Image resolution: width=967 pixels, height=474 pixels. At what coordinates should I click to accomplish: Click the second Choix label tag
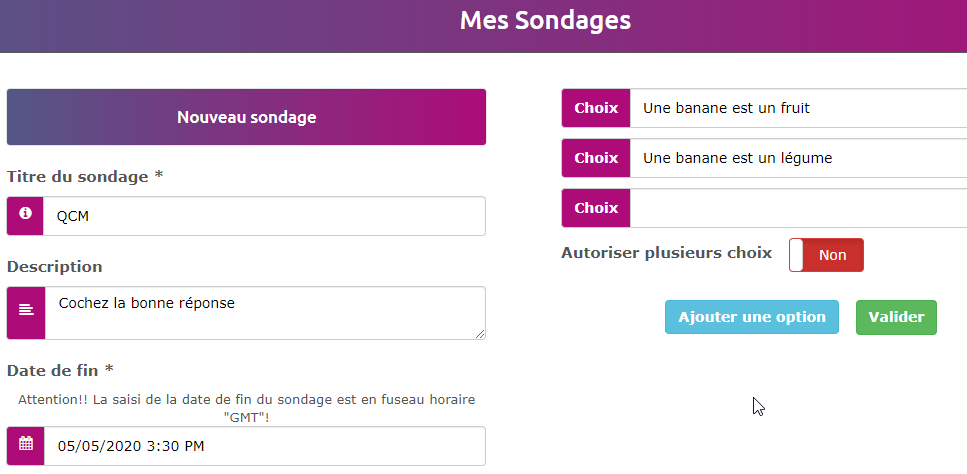coord(596,158)
